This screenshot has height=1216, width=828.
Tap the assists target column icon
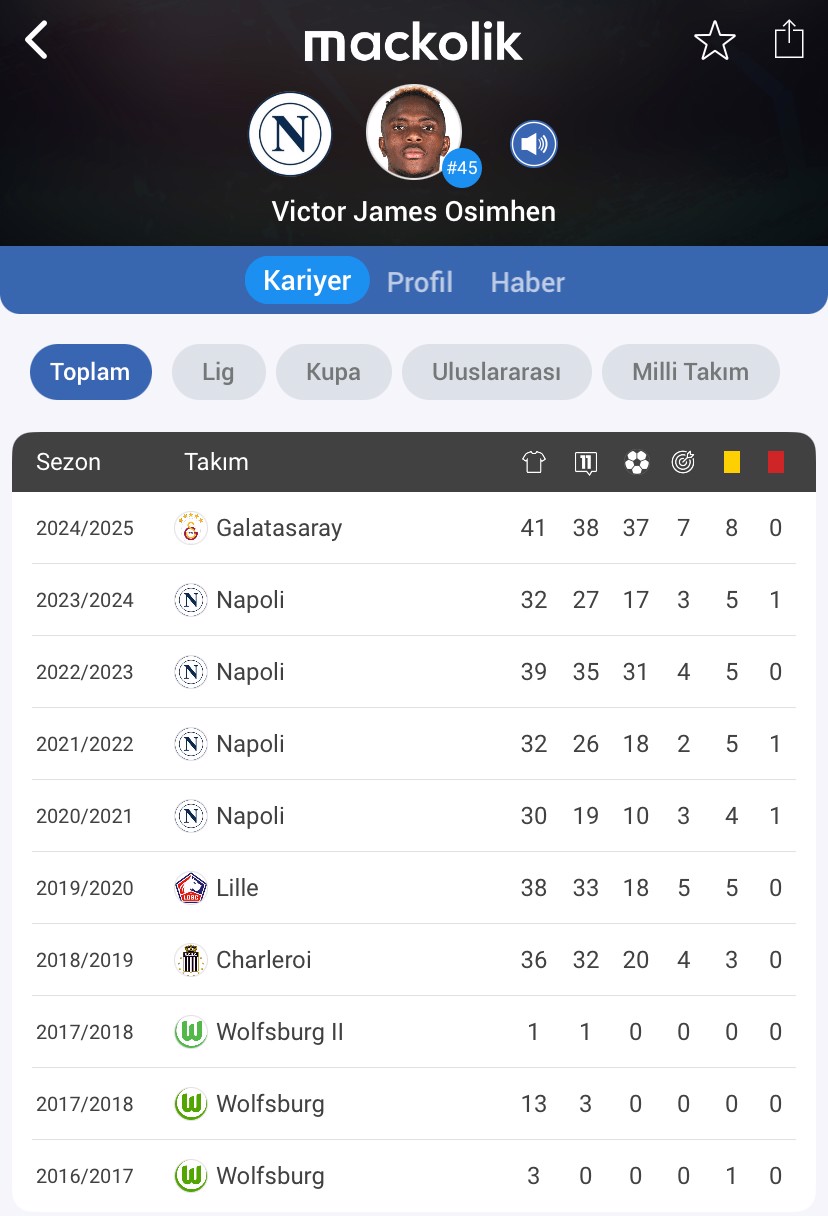pyautogui.click(x=683, y=462)
